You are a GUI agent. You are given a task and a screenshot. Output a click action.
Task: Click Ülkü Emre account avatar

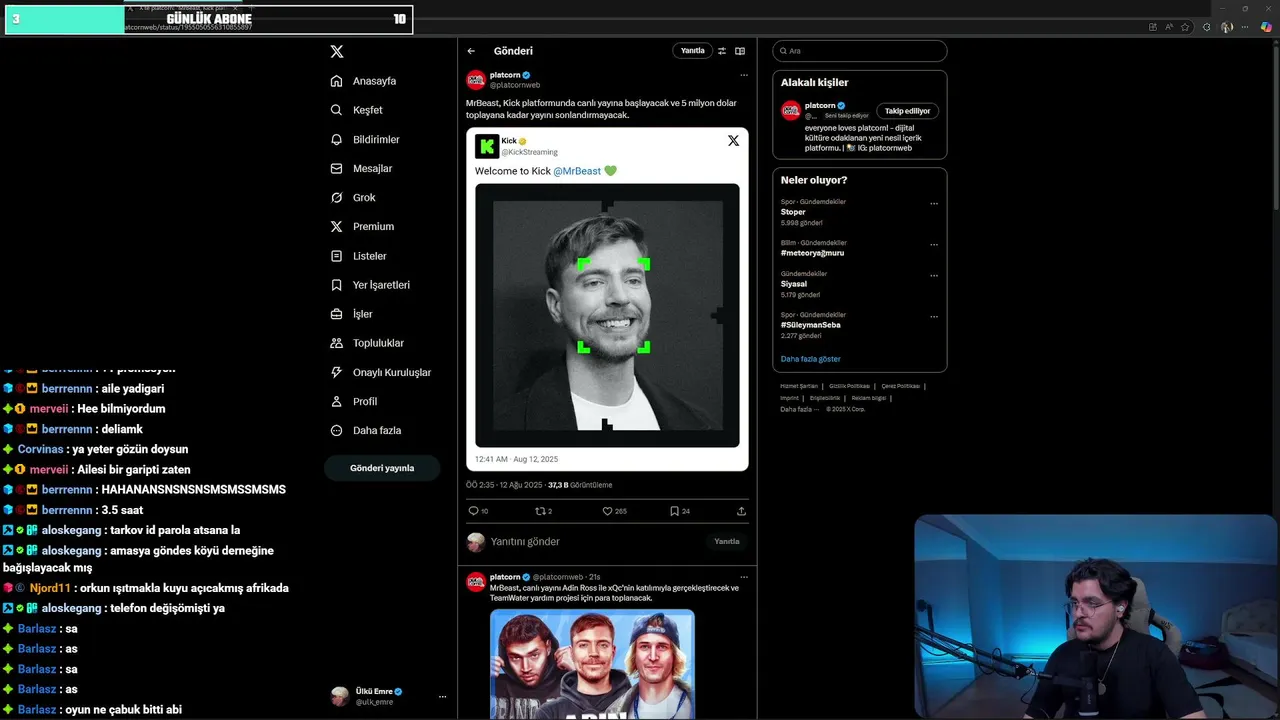(x=340, y=696)
